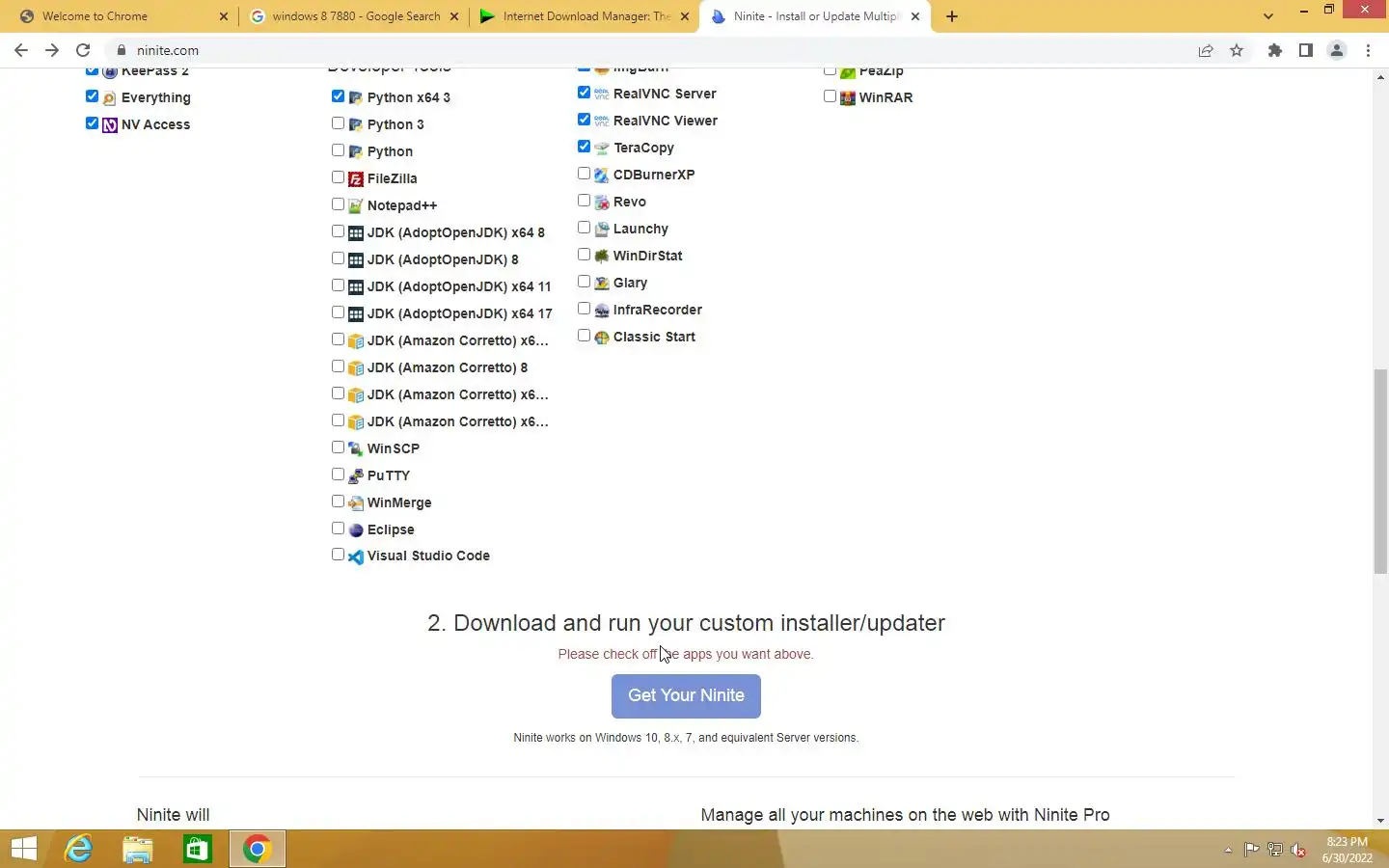Switch to the Internet Download Manager tab
1389x868 pixels.
pyautogui.click(x=586, y=16)
